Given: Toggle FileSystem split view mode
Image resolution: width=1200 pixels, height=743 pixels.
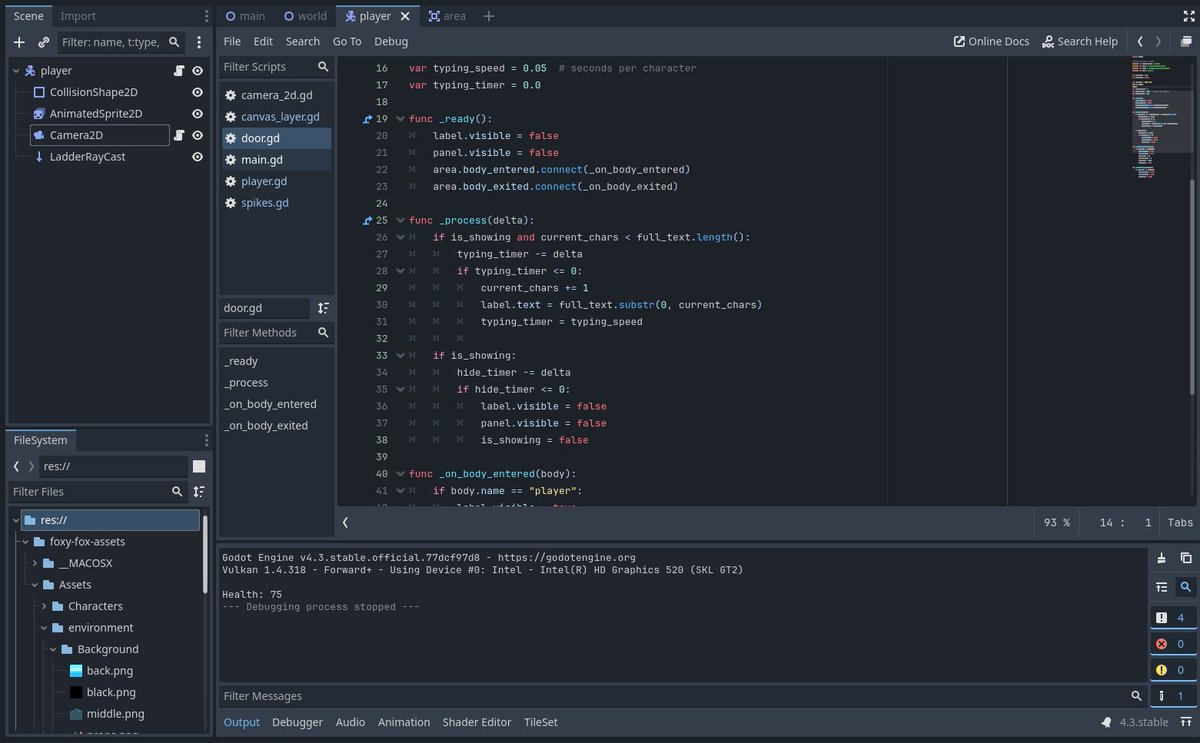Looking at the screenshot, I should pyautogui.click(x=199, y=467).
